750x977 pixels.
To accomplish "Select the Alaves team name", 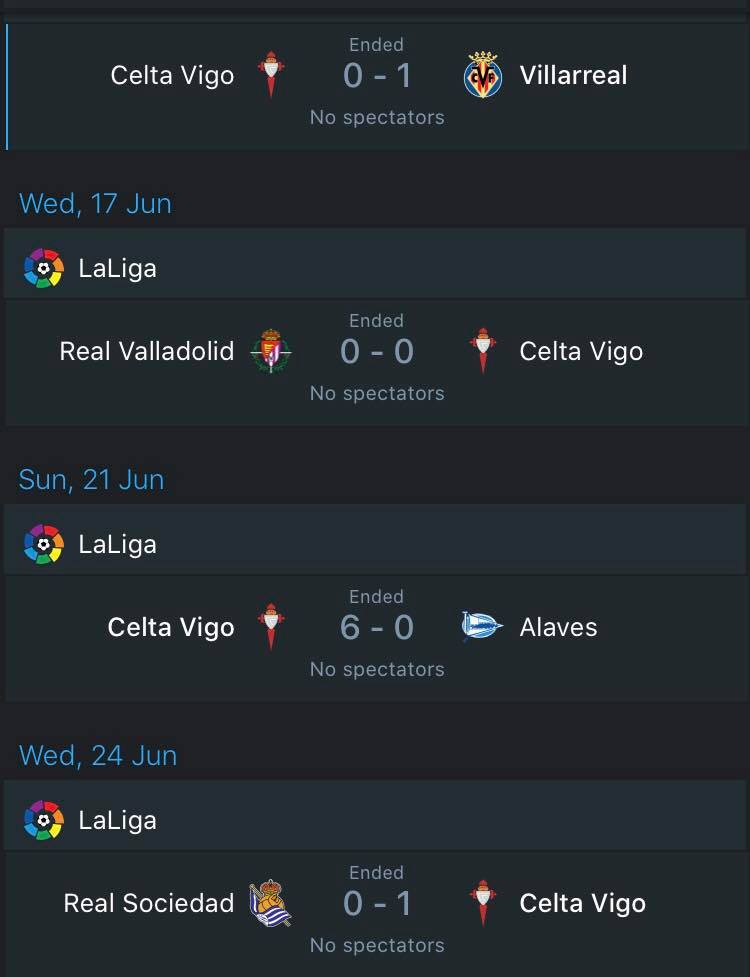I will tap(558, 627).
